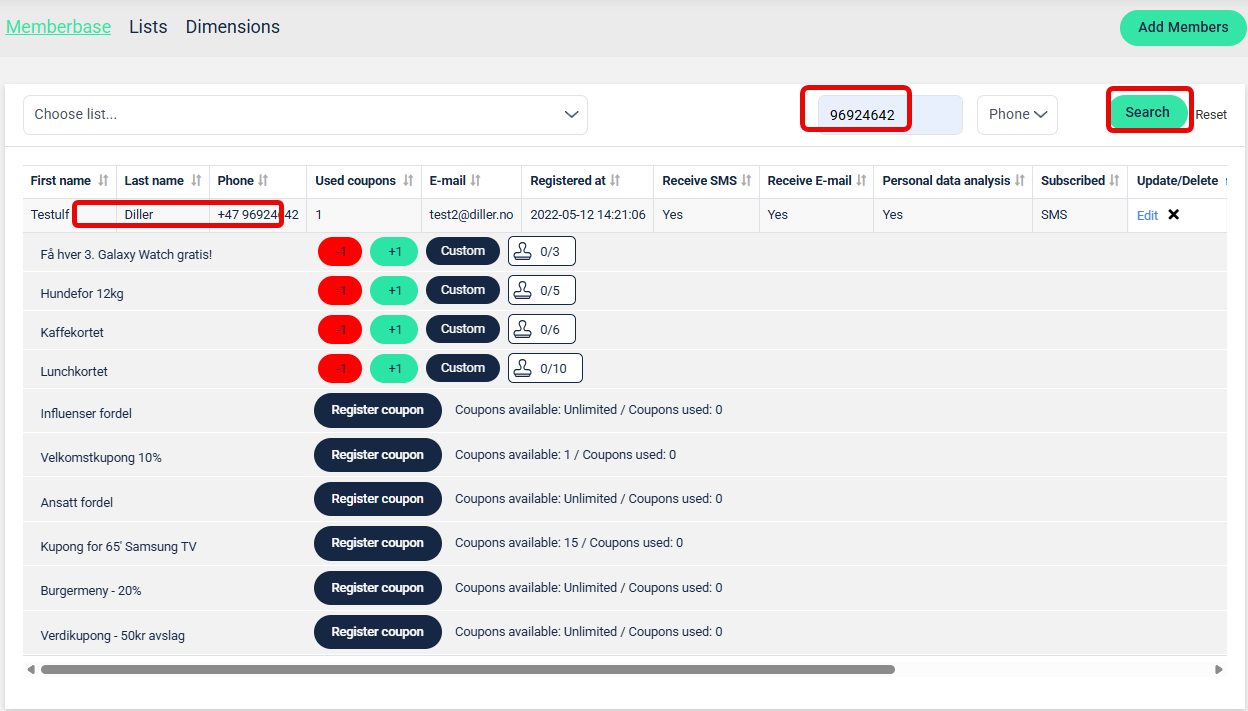Click the Edit link for Testulf

(x=1147, y=215)
